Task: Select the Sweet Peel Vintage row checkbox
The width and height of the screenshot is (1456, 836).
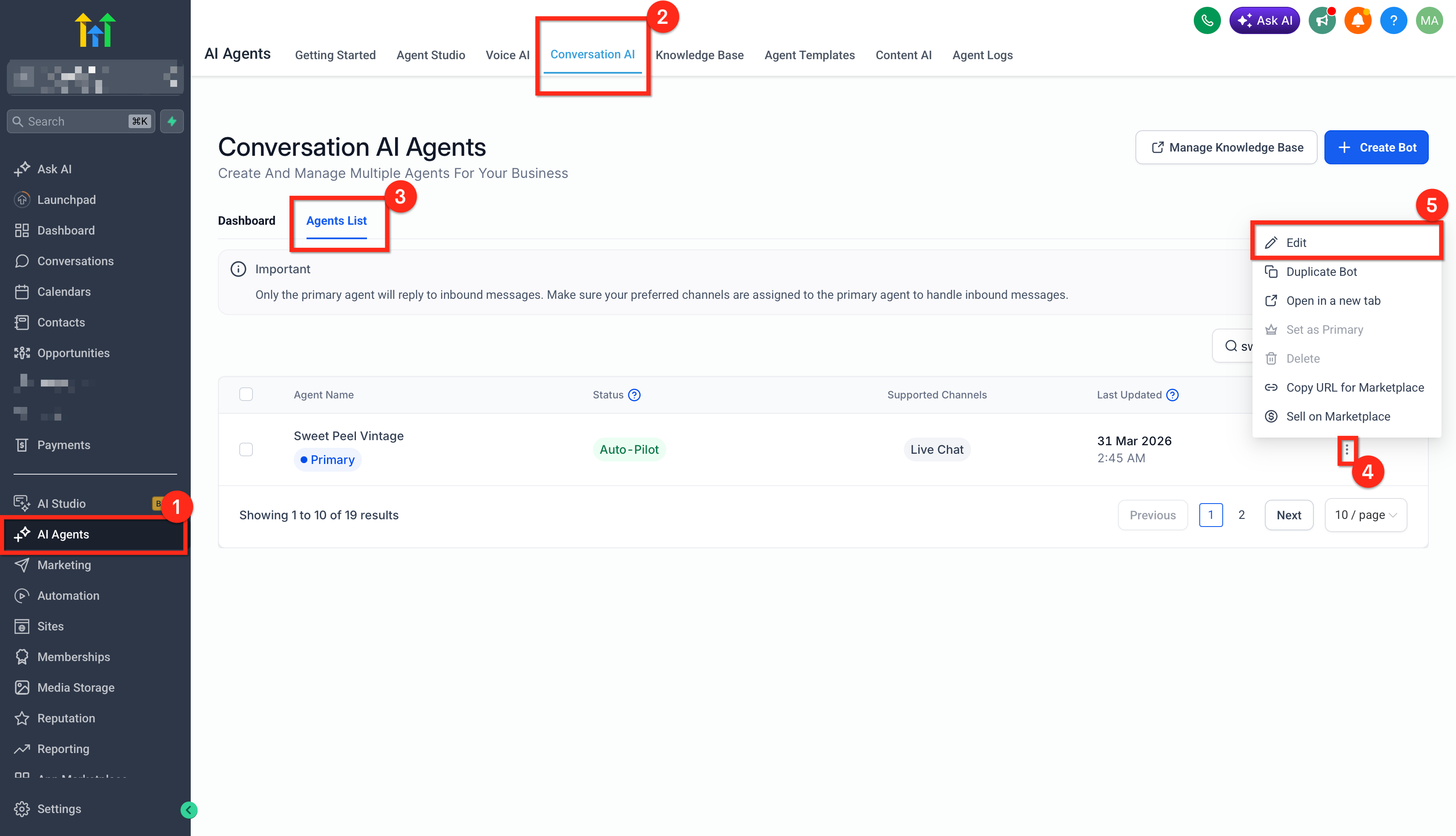Action: click(246, 449)
